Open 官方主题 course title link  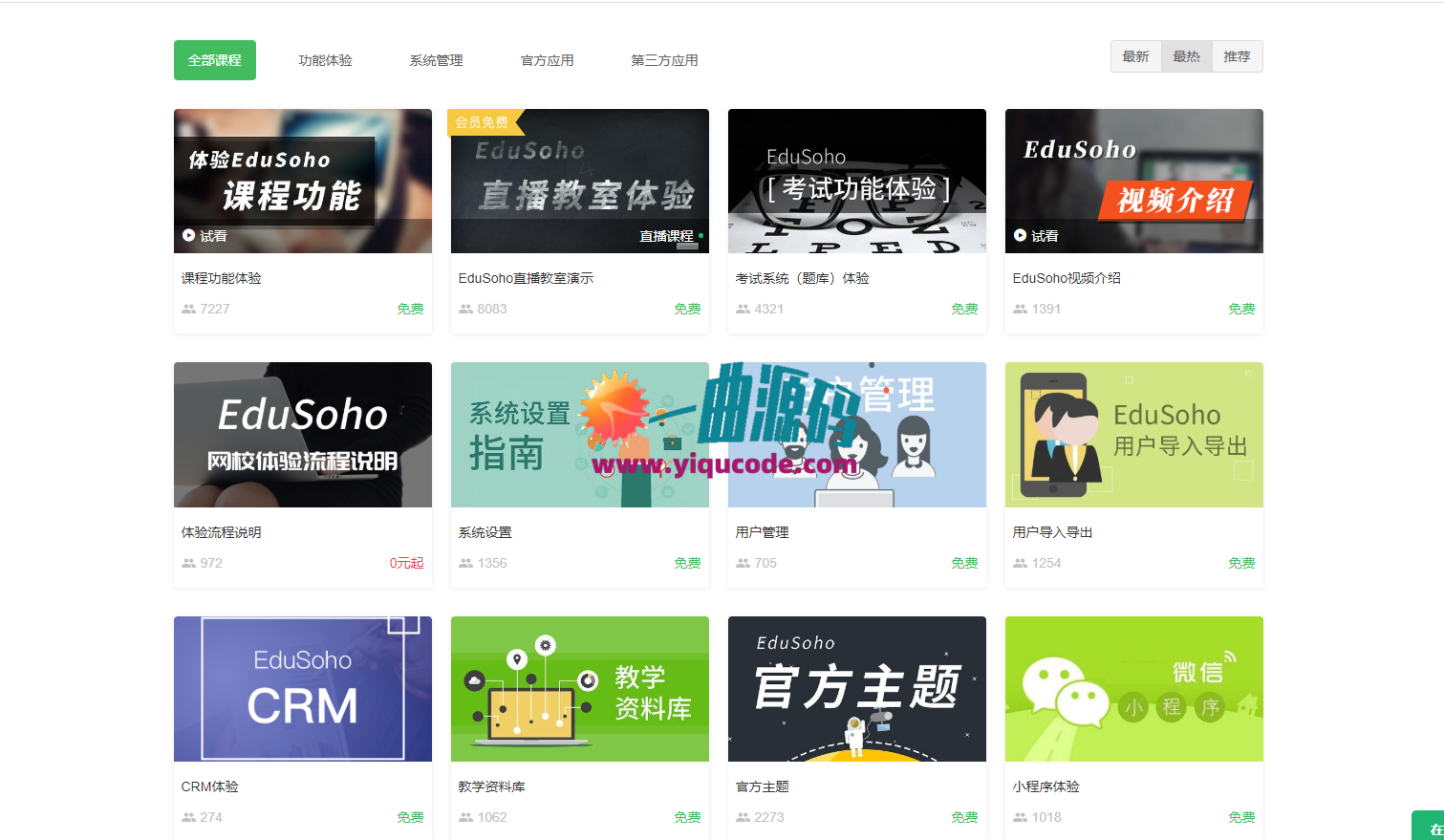[x=763, y=786]
